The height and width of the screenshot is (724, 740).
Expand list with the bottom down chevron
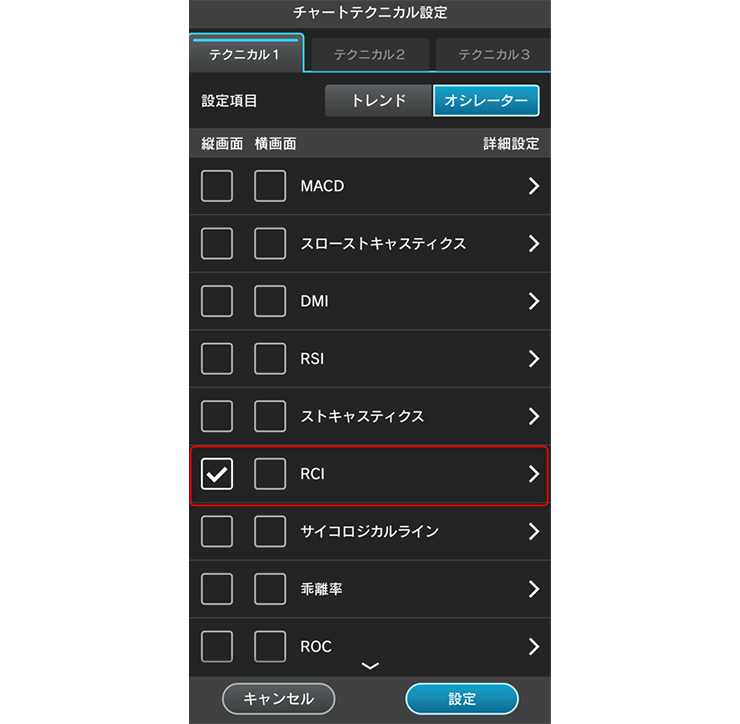coord(370,666)
